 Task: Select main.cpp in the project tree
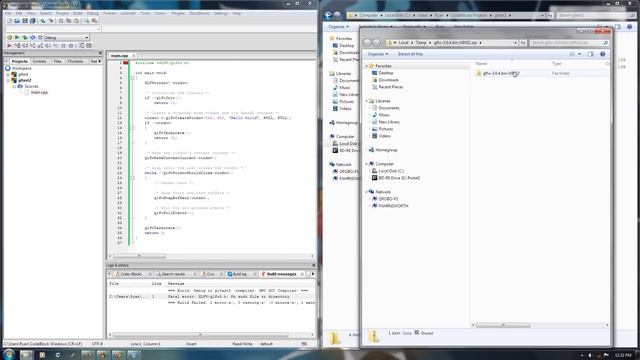(x=39, y=93)
